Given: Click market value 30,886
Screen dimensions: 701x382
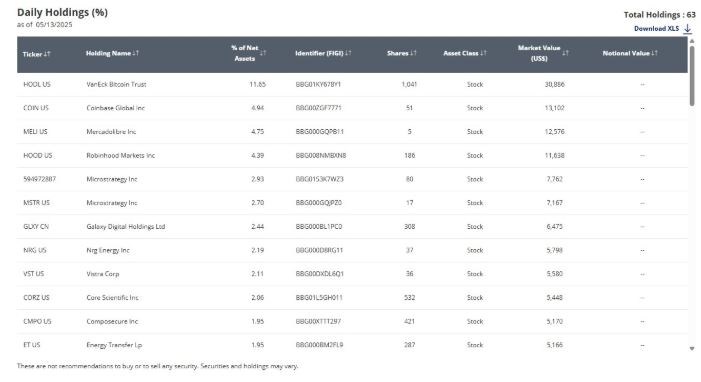Looking at the screenshot, I should tap(554, 84).
